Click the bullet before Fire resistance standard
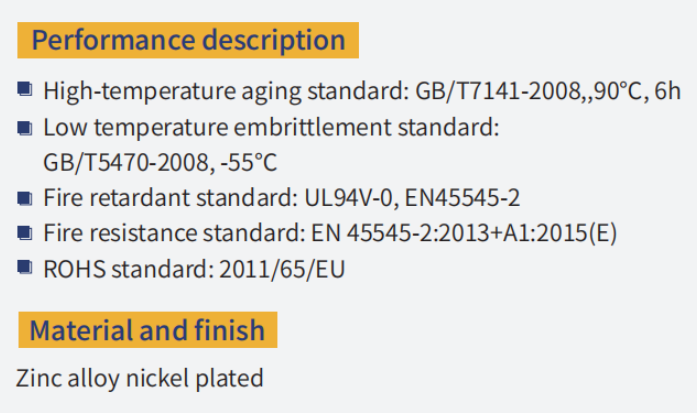This screenshot has width=697, height=413. [x=25, y=233]
